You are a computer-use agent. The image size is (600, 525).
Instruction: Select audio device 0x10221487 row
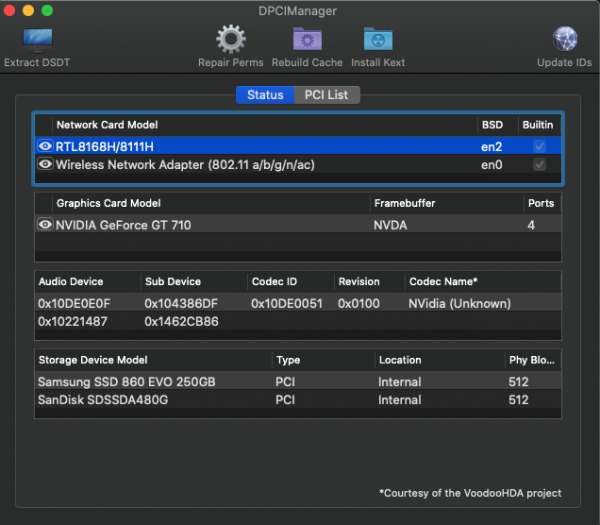click(x=73, y=322)
